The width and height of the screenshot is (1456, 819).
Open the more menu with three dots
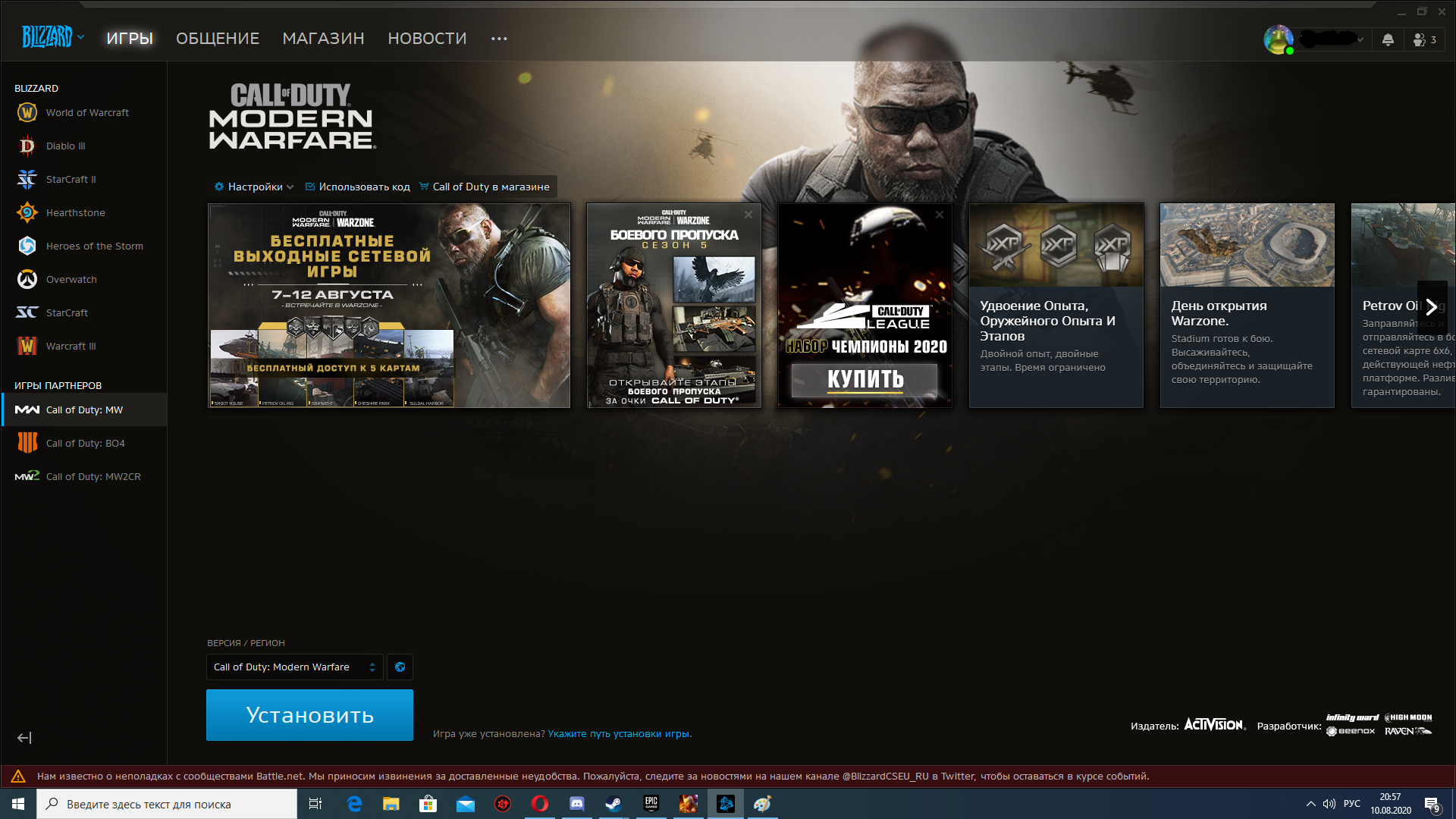(x=499, y=39)
